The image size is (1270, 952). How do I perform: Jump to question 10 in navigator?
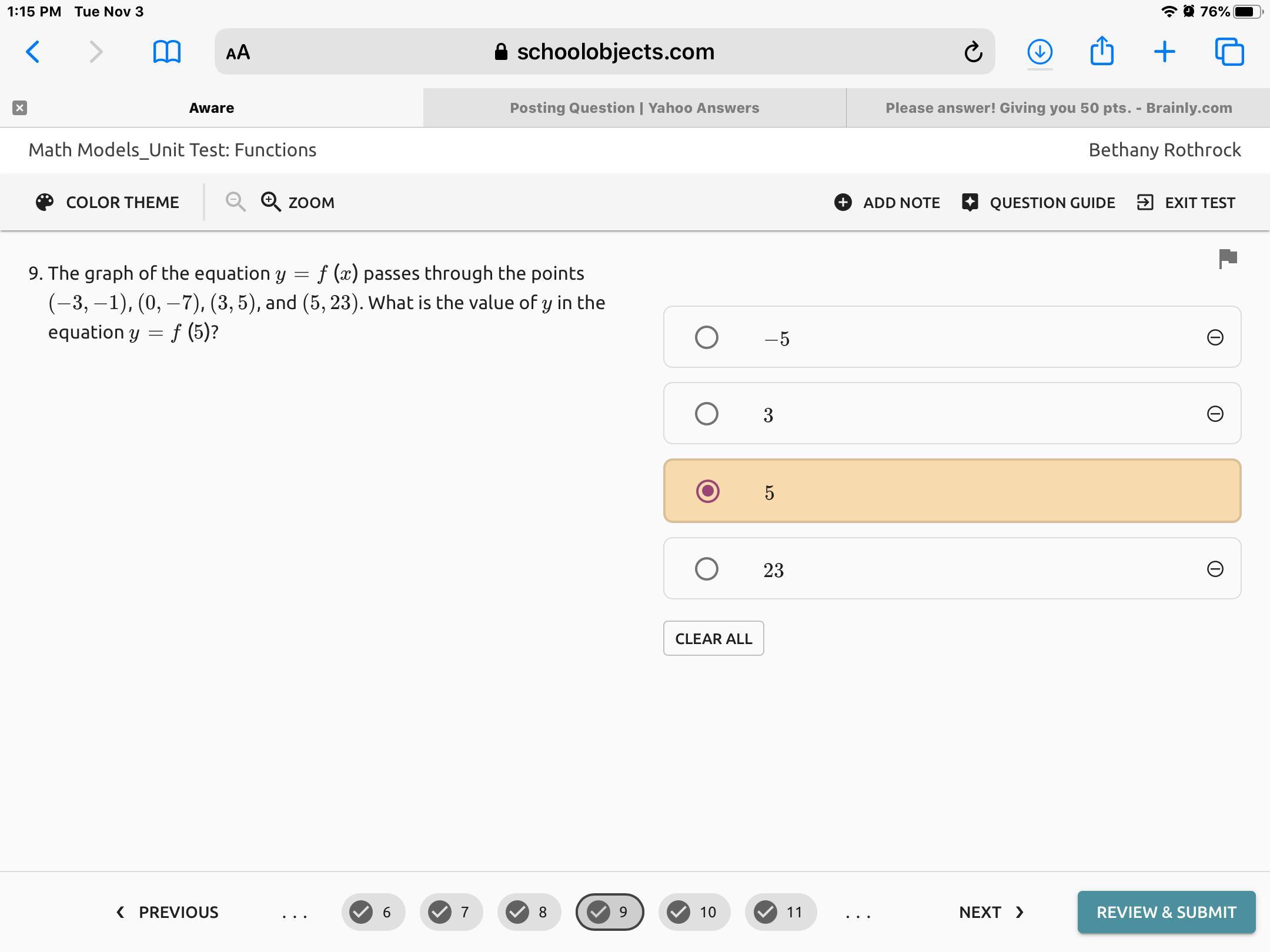pos(694,912)
